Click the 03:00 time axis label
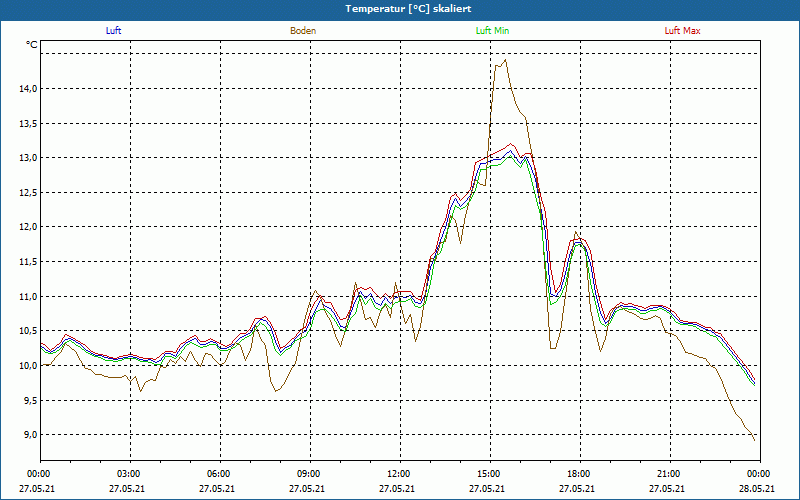This screenshot has width=800, height=500. (127, 474)
